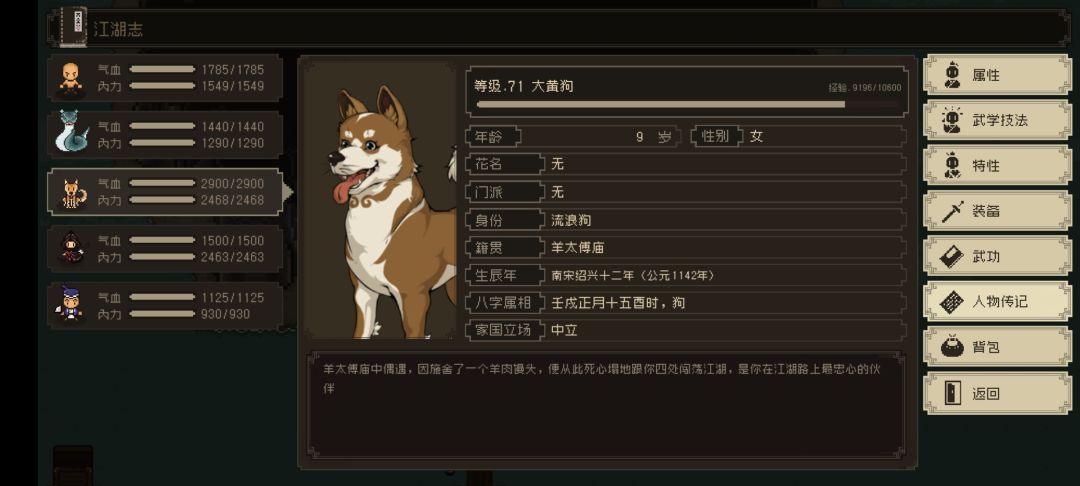Click the 江湖志 book icon
The image size is (1080, 486).
[74, 27]
